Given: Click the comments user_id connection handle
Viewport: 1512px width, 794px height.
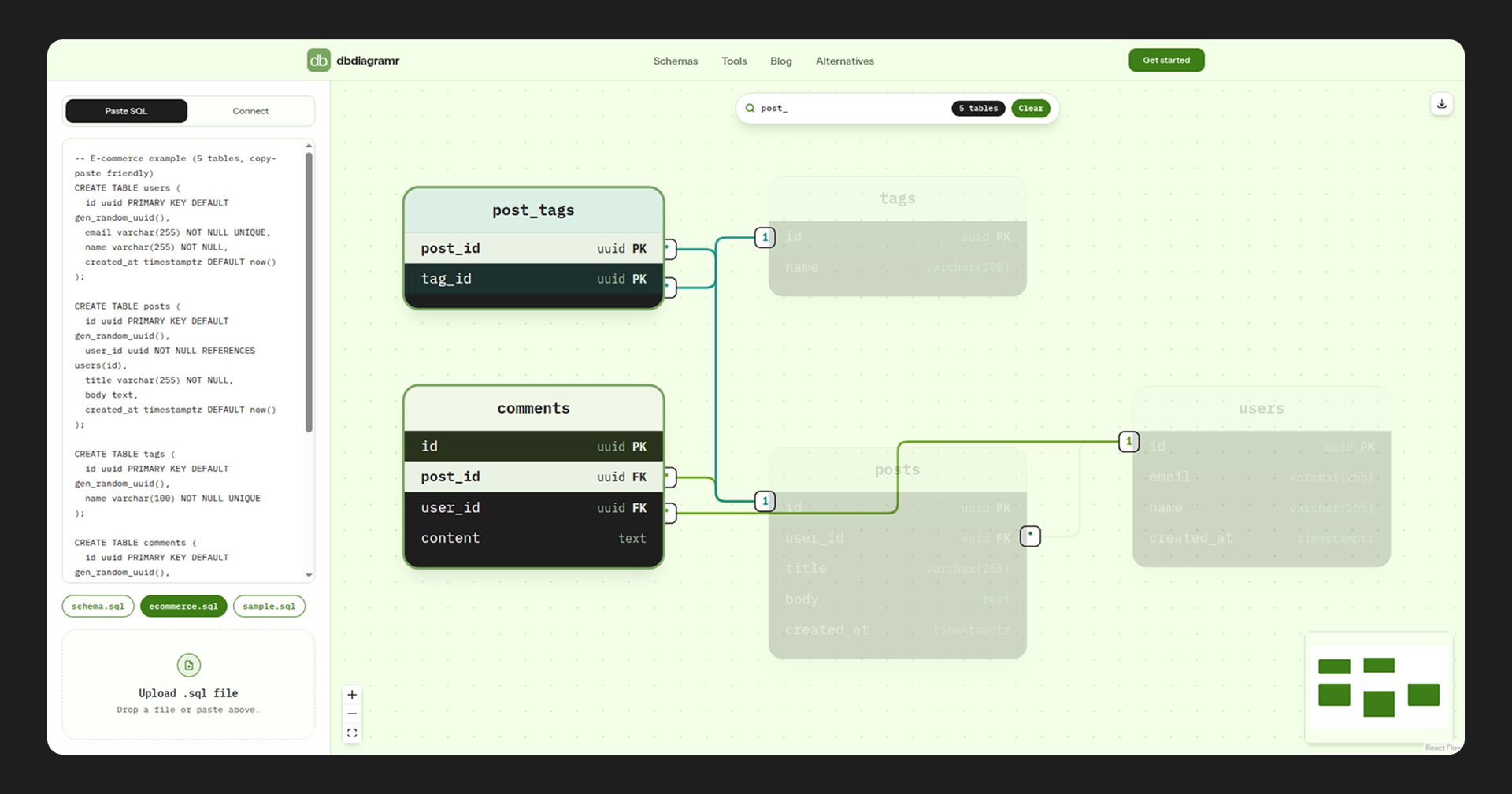Looking at the screenshot, I should (669, 513).
